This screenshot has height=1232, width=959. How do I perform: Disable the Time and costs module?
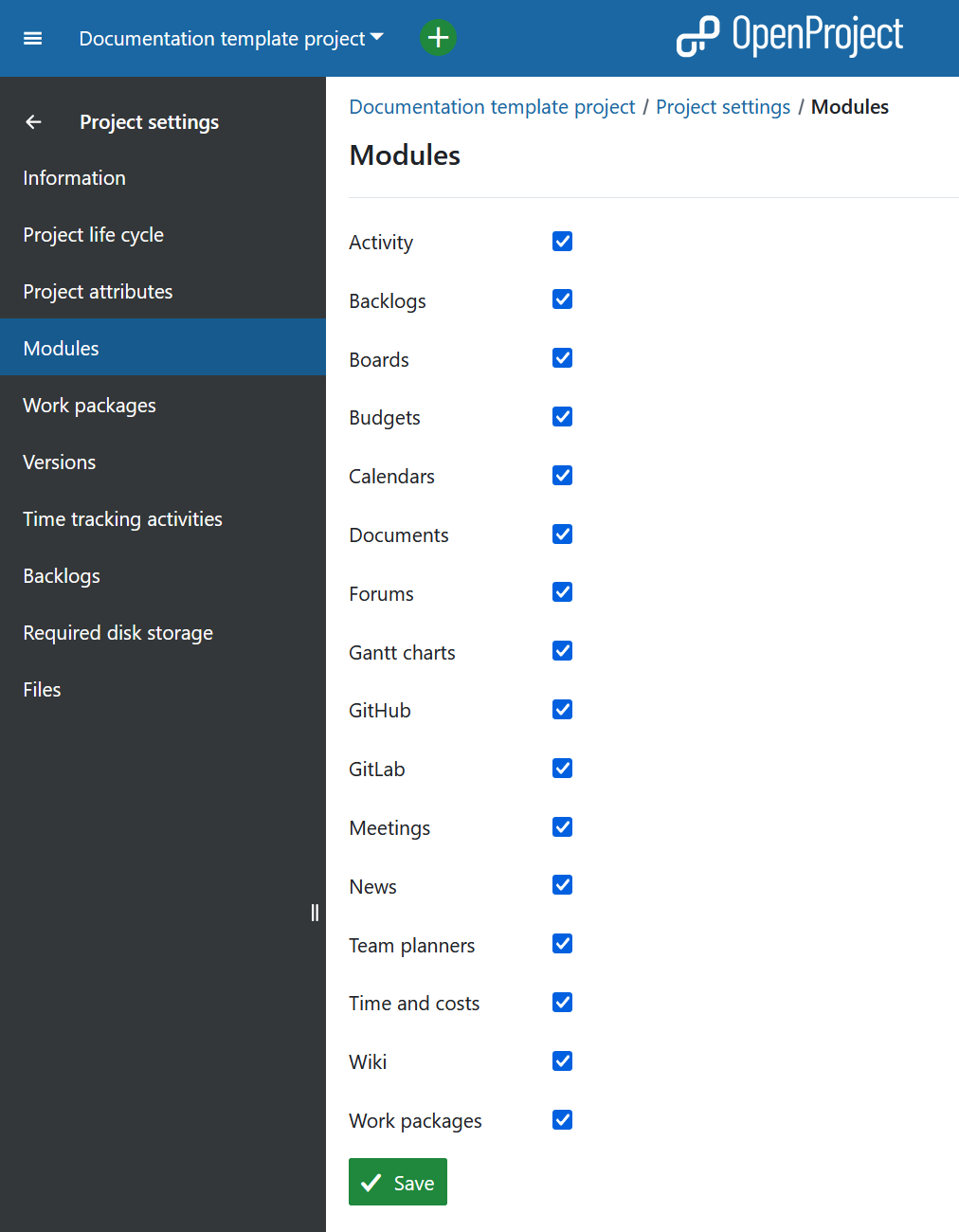tap(563, 1003)
